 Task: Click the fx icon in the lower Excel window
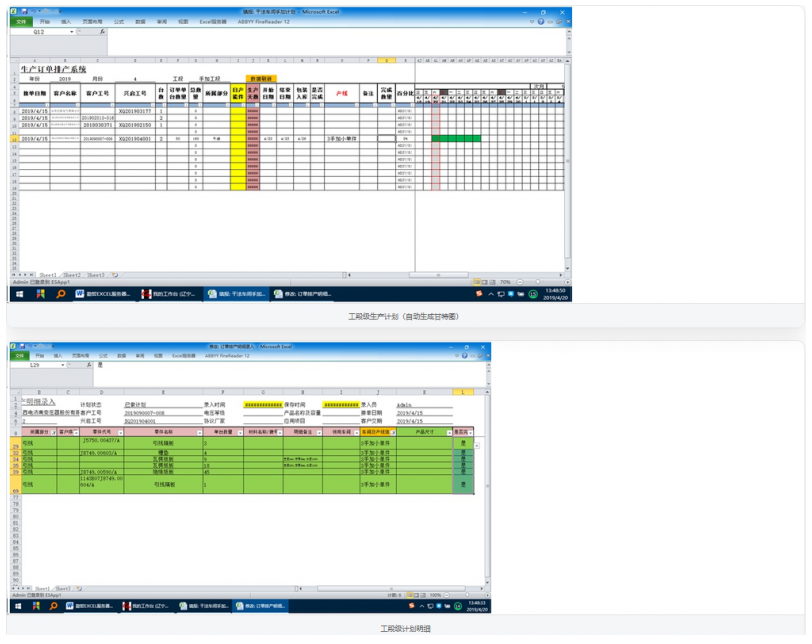(x=89, y=365)
